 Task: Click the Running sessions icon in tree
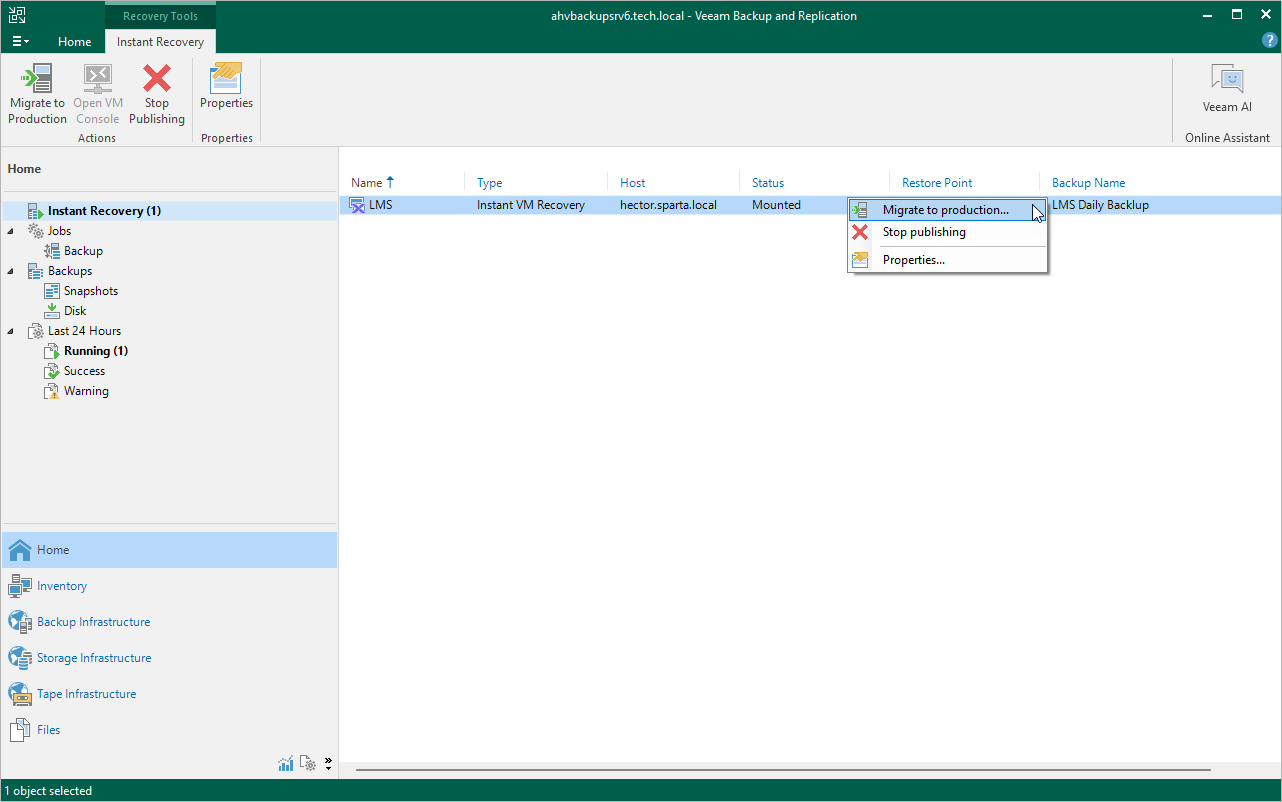click(x=52, y=351)
